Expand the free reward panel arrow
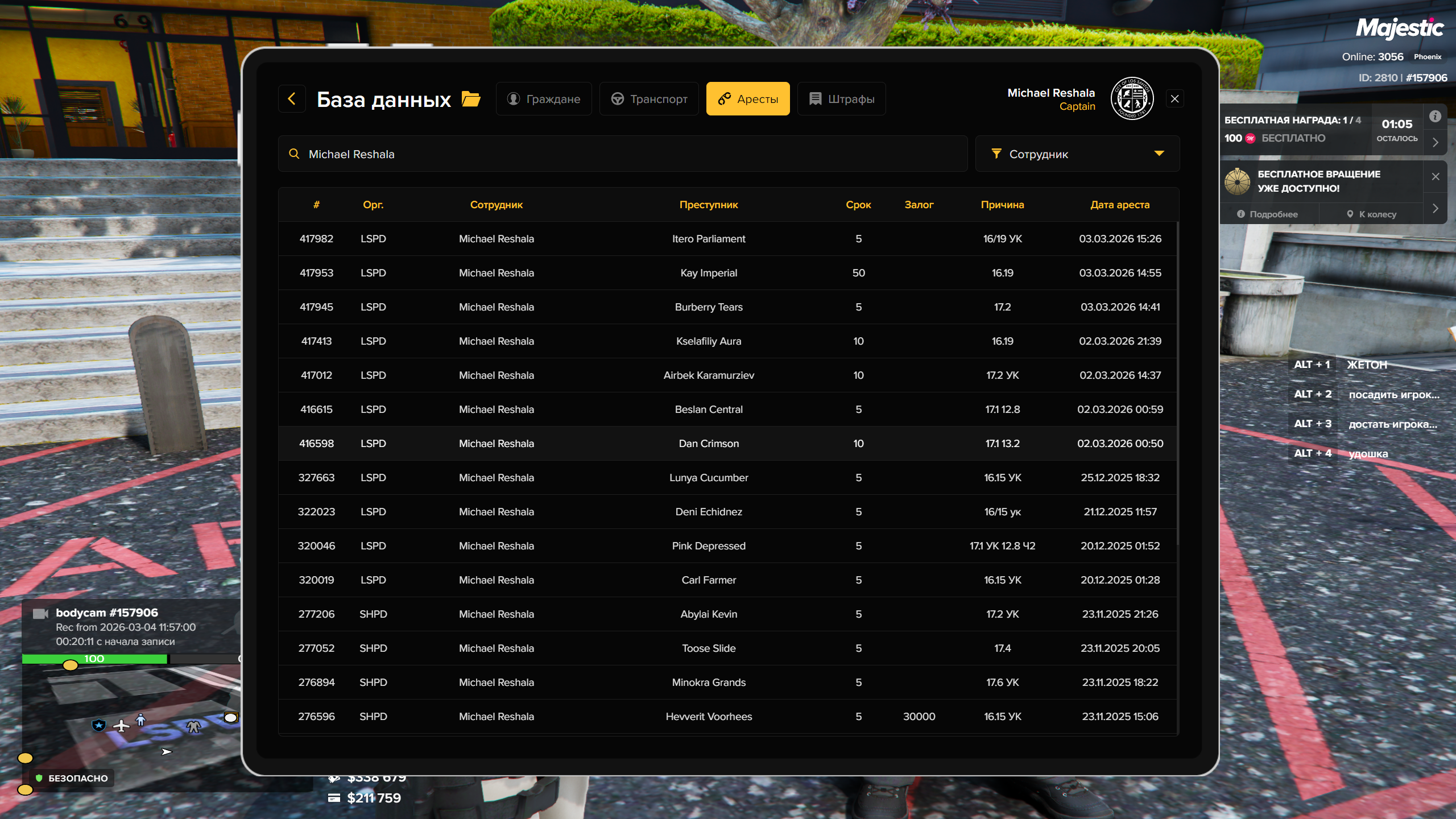The image size is (1456, 819). [1436, 143]
